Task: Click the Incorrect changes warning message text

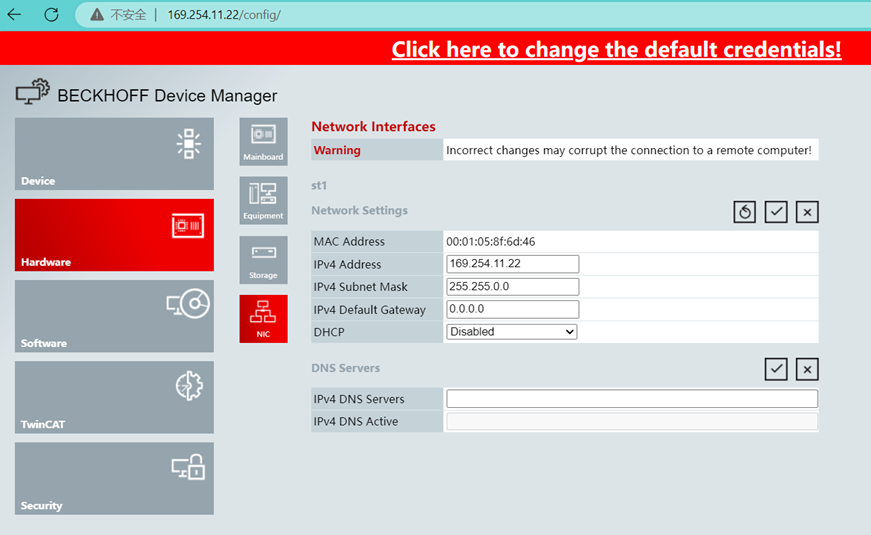Action: [628, 150]
